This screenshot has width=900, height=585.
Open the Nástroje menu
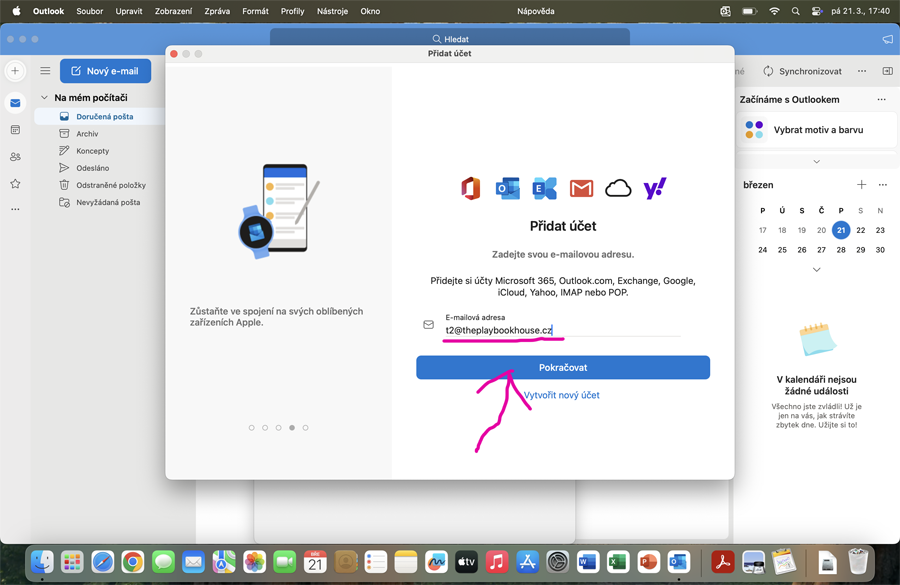point(332,11)
